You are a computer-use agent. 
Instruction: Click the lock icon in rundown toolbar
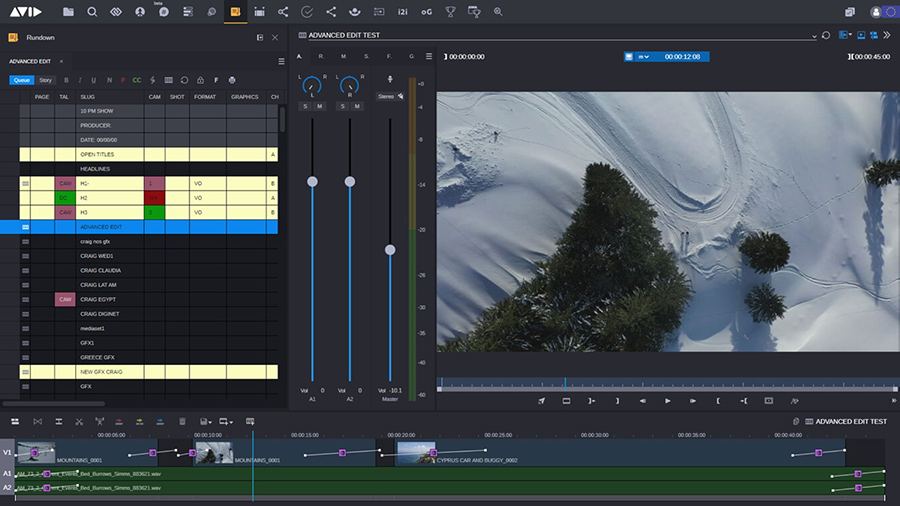200,80
